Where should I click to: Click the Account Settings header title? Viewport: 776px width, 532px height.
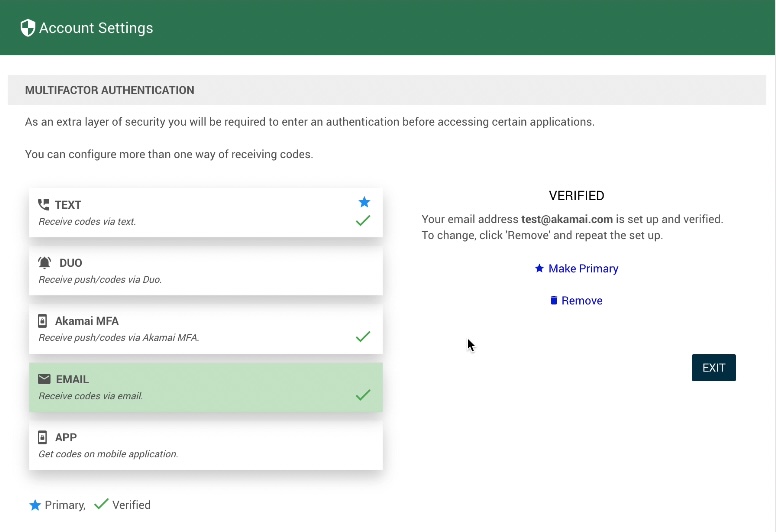click(x=96, y=28)
